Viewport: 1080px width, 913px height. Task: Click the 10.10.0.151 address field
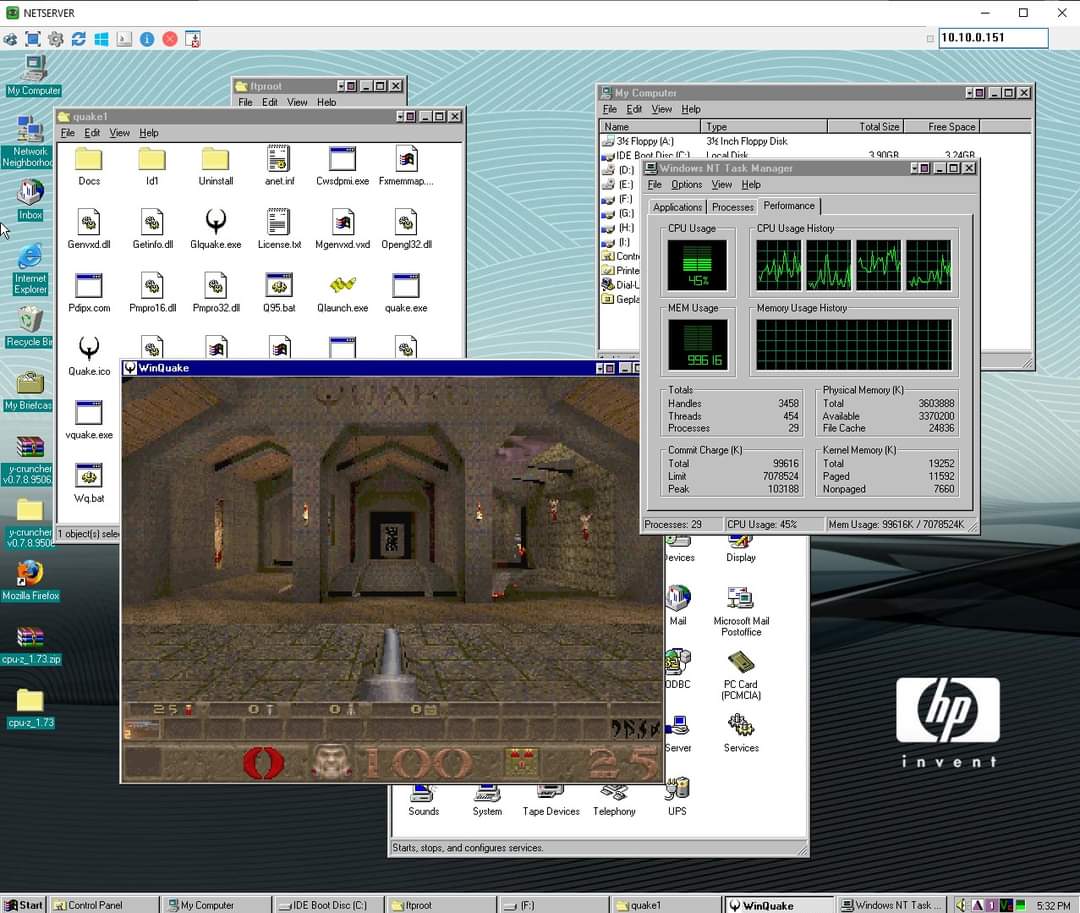tap(993, 38)
